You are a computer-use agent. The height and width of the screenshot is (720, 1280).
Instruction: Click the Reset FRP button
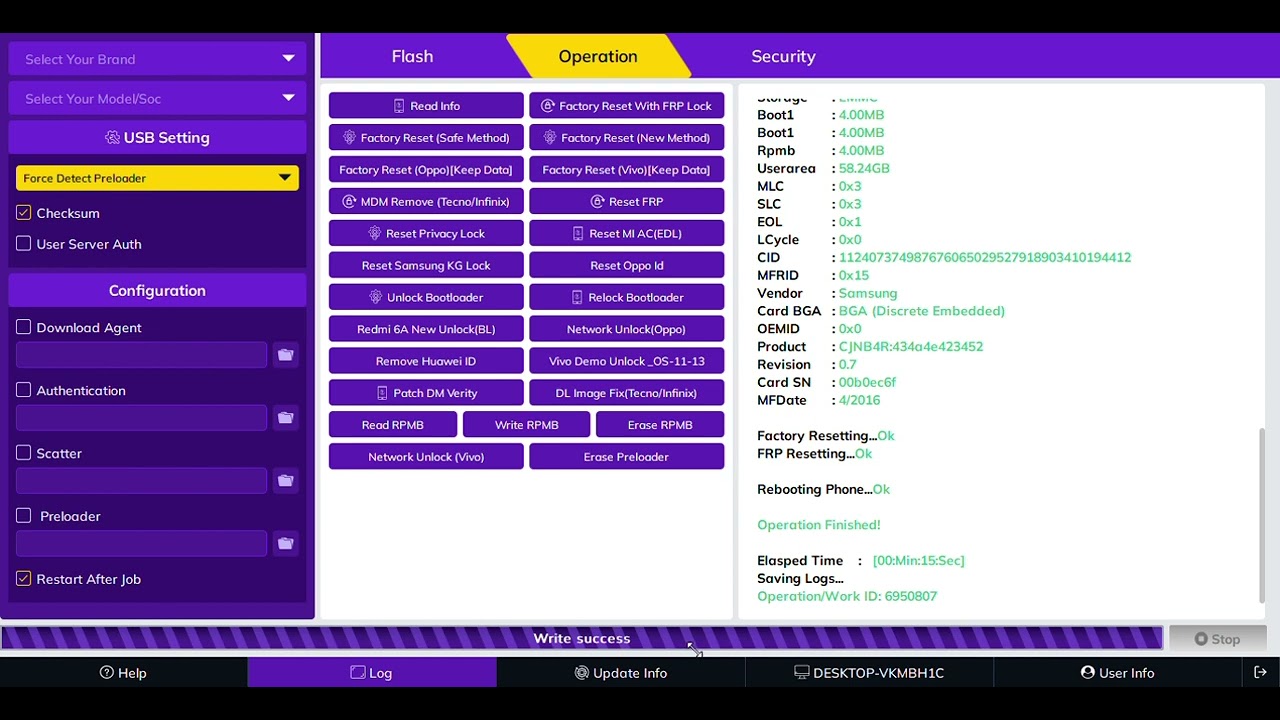(626, 202)
